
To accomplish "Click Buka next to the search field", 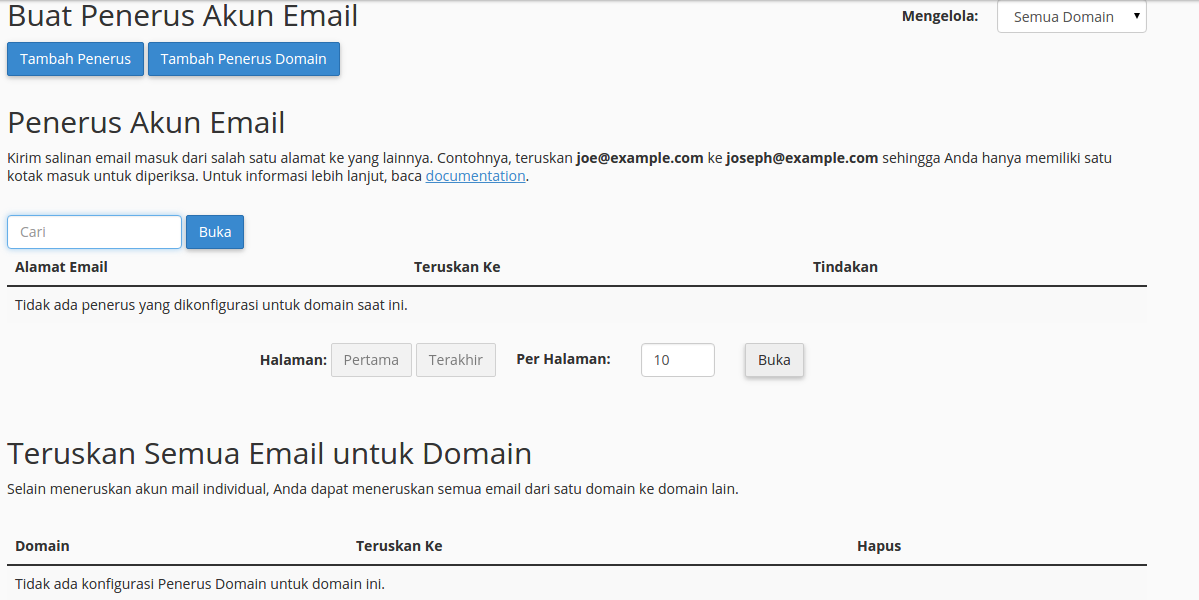I will (215, 232).
